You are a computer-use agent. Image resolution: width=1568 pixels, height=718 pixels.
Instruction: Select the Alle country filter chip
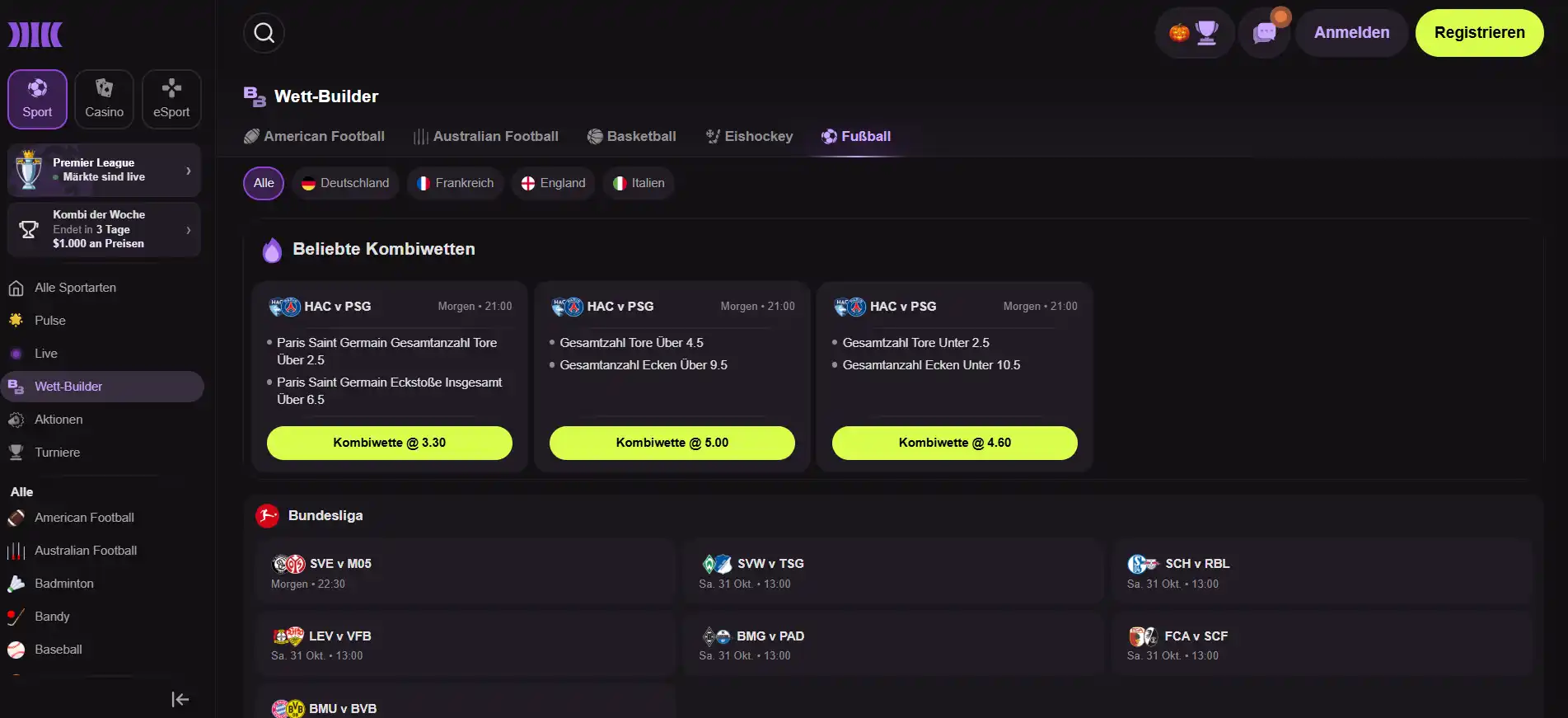click(x=264, y=183)
